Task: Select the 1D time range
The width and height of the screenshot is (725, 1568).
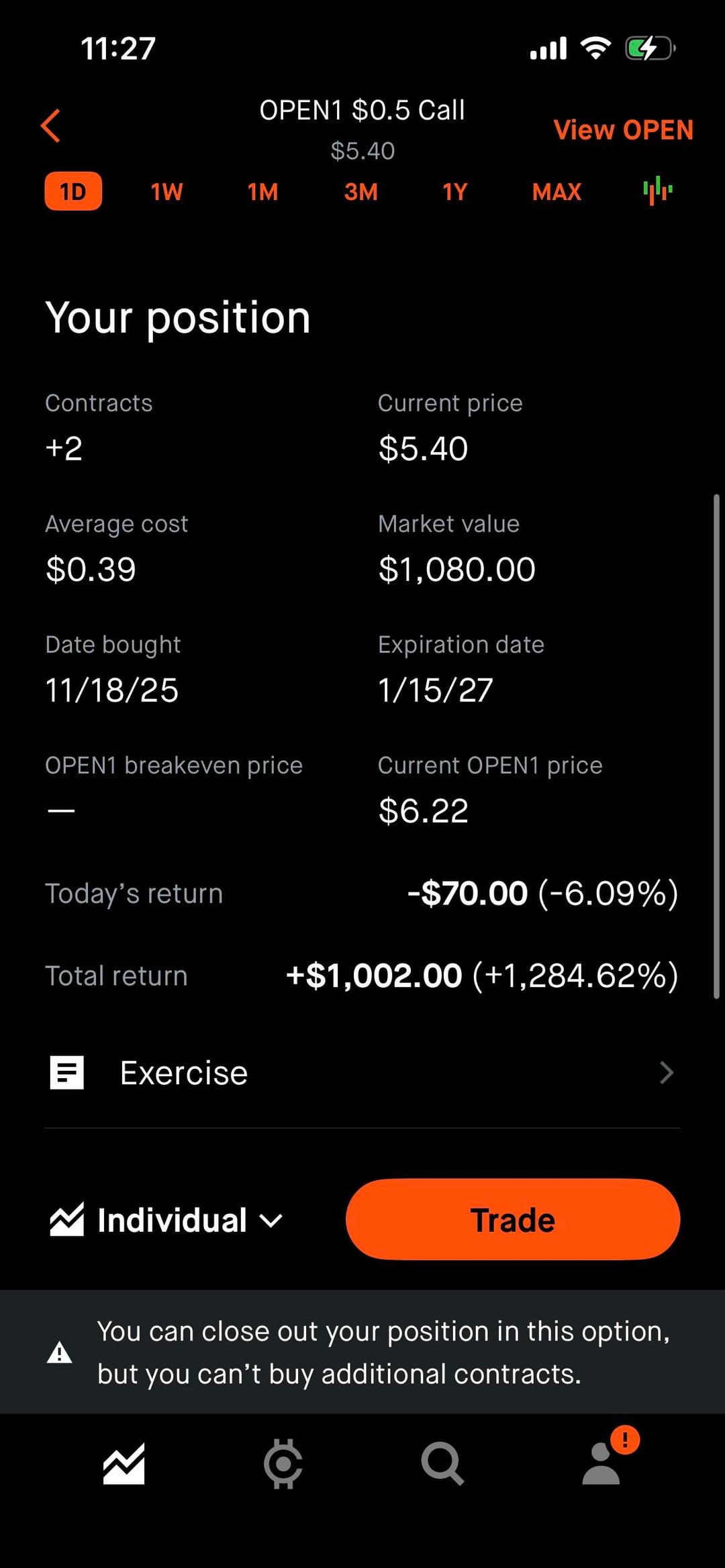Action: pyautogui.click(x=73, y=192)
